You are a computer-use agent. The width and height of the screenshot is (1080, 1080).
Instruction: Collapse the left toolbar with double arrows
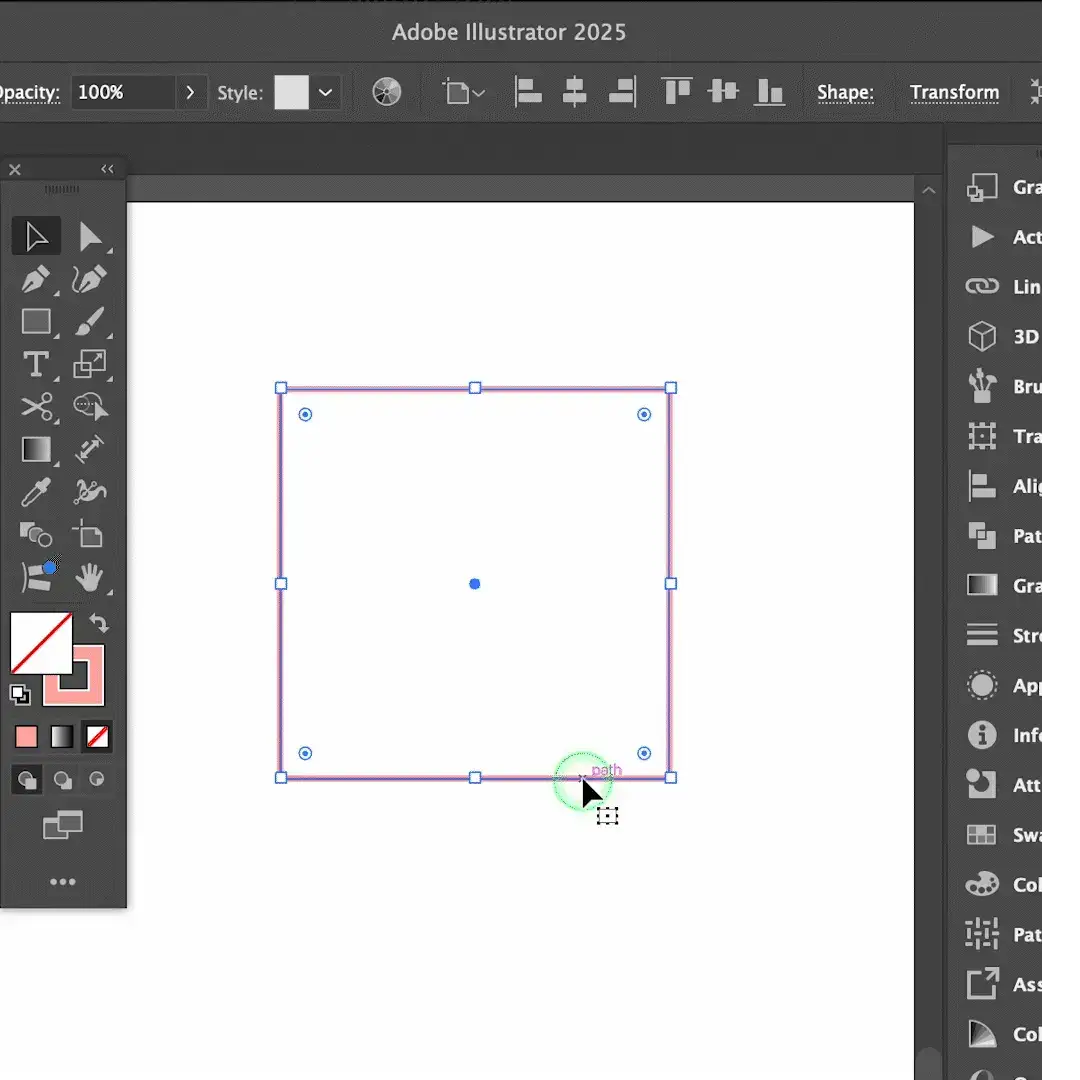point(107,169)
